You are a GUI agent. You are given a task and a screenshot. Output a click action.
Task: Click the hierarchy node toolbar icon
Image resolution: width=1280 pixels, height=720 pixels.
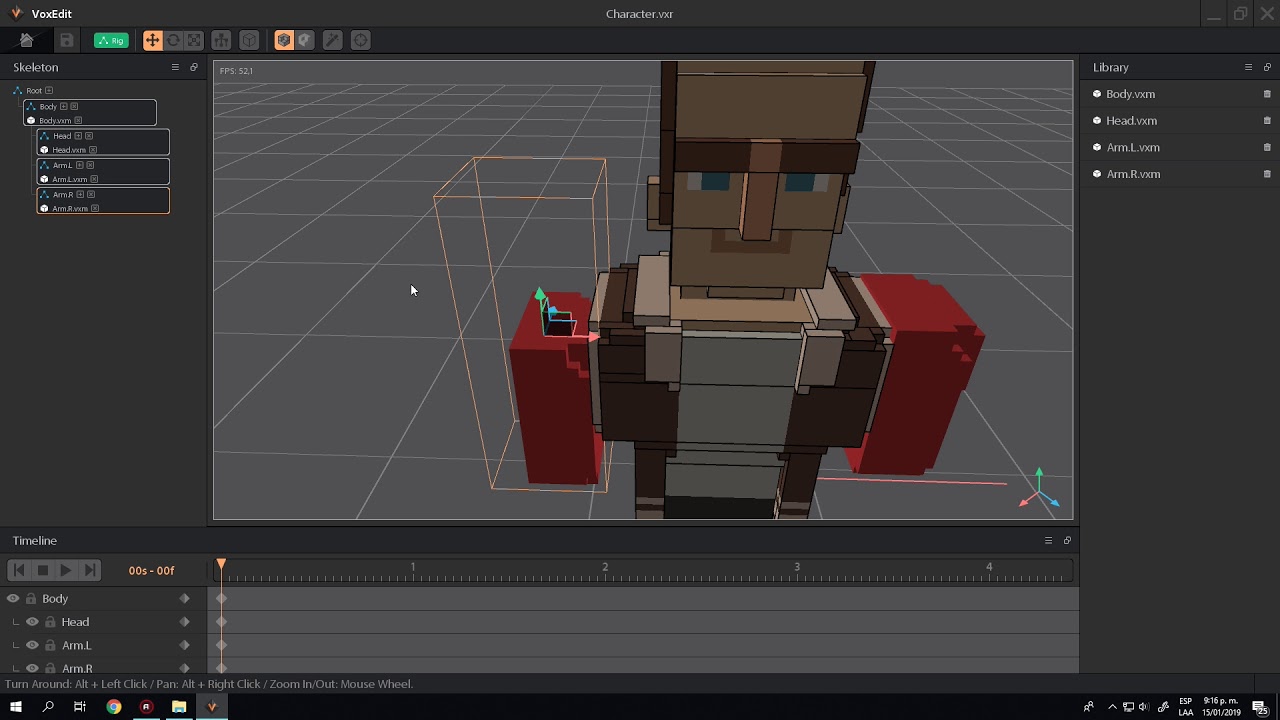(x=221, y=40)
